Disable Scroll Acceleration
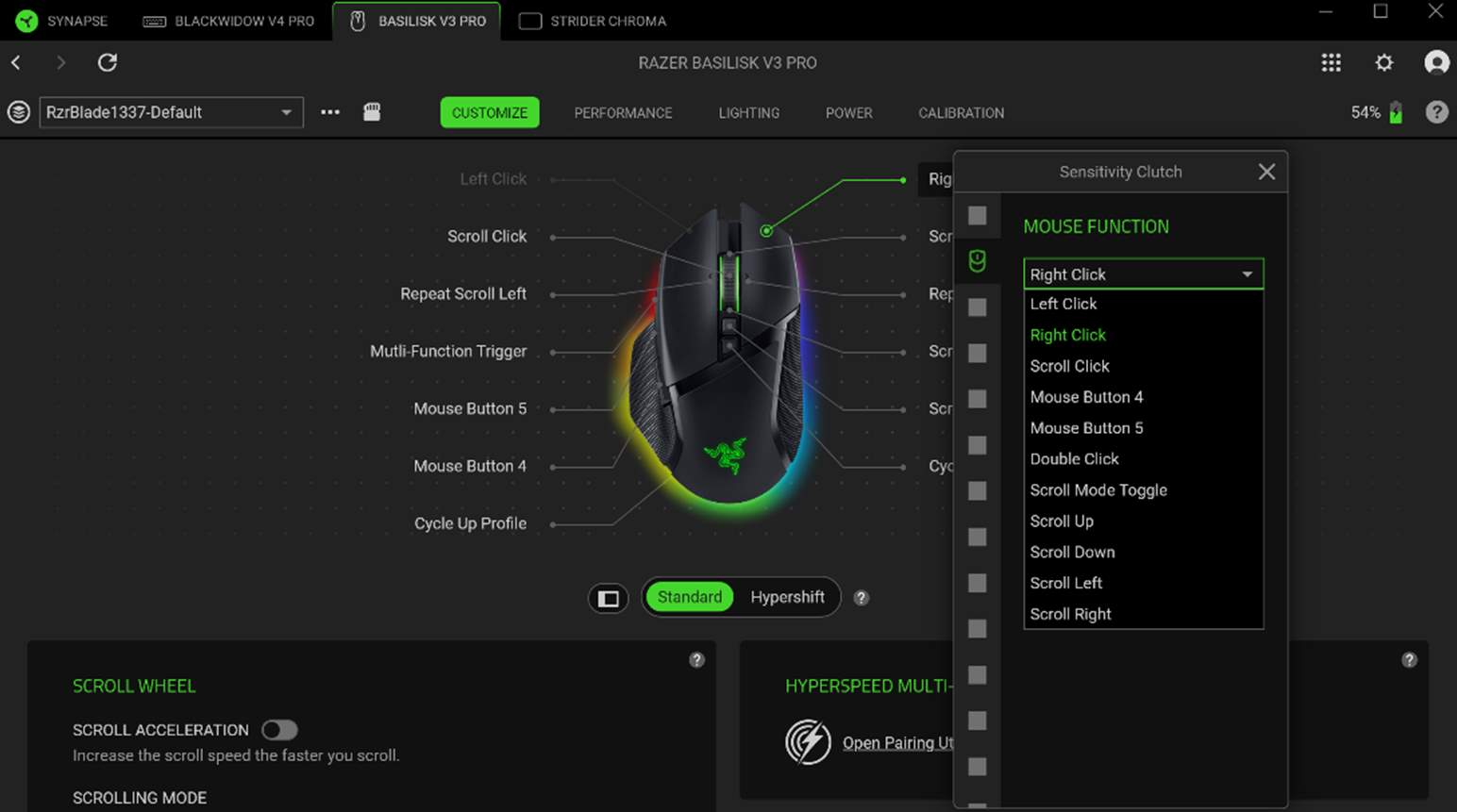 coord(280,729)
